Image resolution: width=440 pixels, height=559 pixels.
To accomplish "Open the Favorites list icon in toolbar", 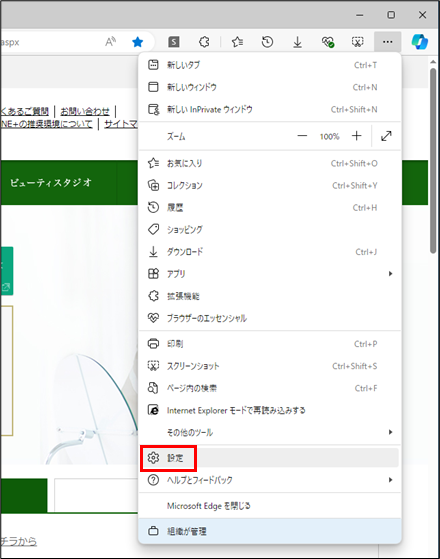I will 237,42.
